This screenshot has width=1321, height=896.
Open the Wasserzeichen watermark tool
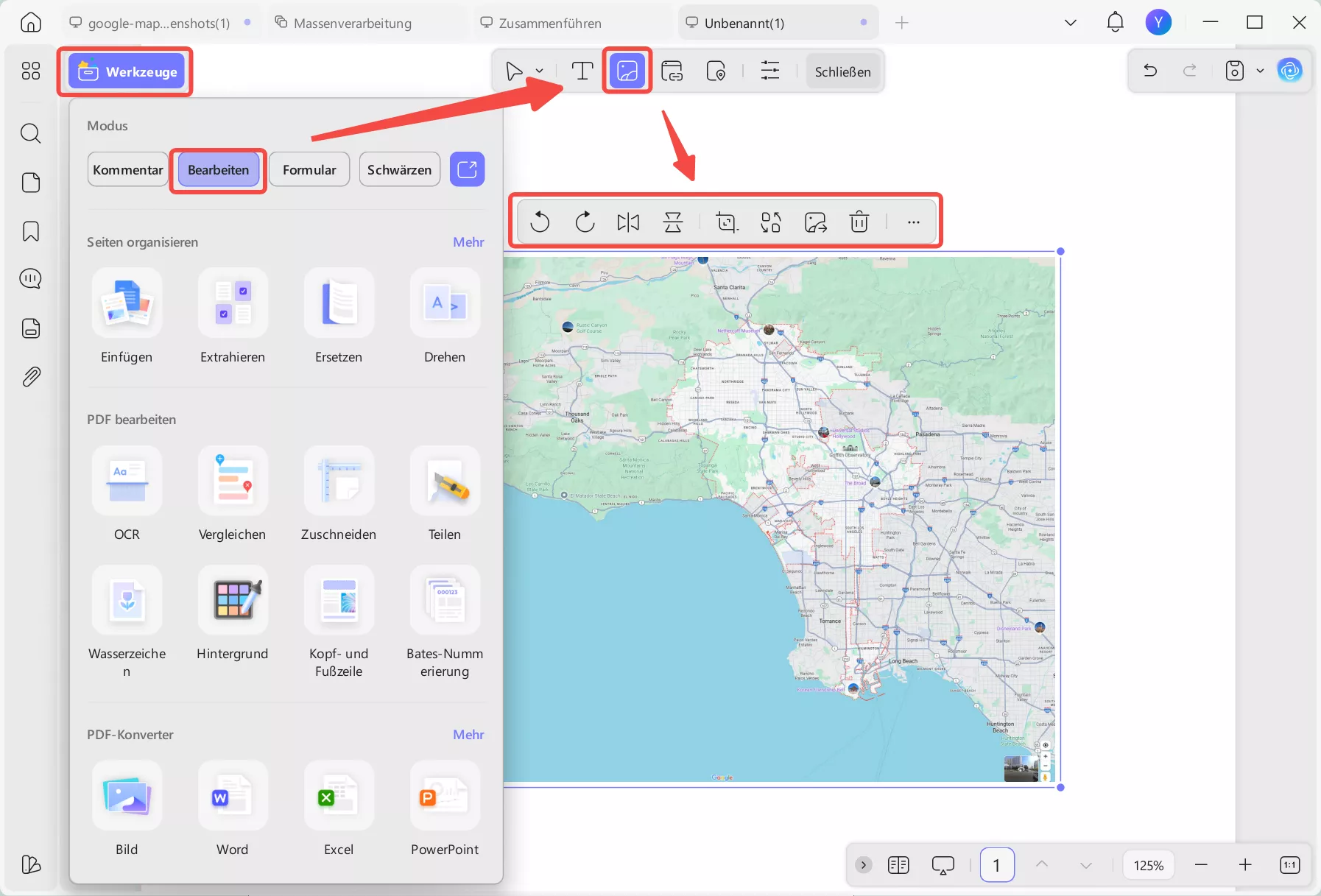point(127,622)
